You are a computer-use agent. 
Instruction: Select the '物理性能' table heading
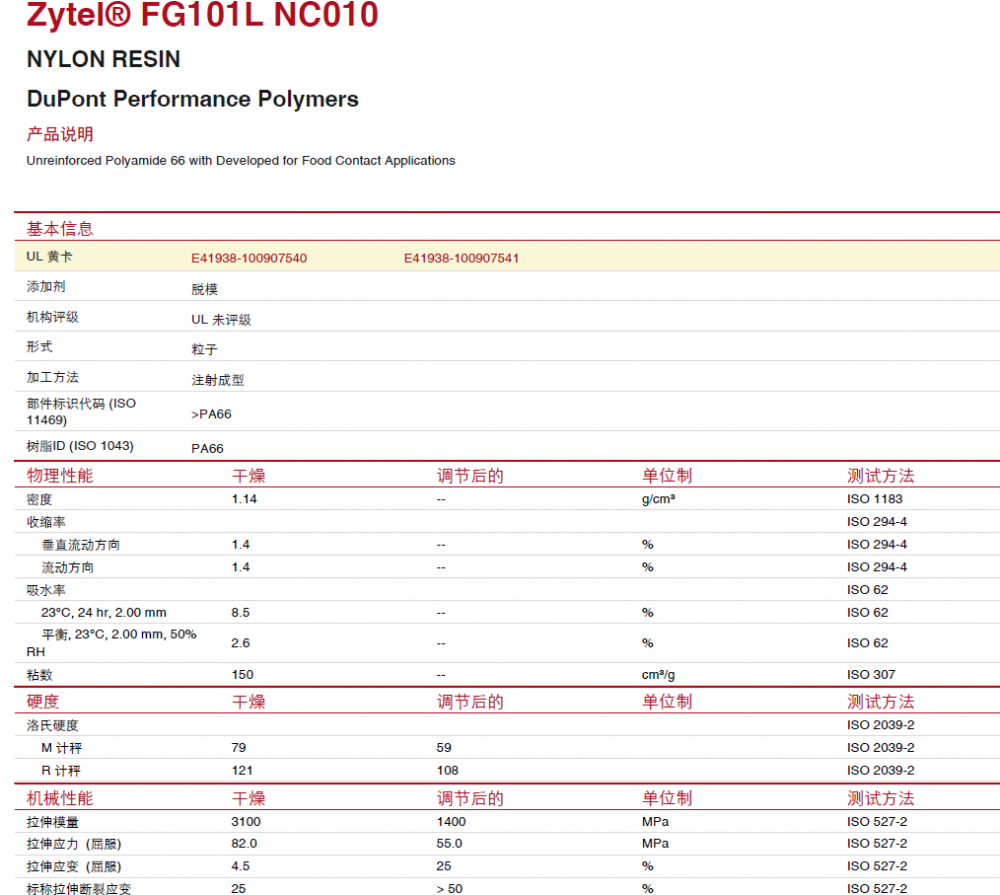tap(60, 476)
